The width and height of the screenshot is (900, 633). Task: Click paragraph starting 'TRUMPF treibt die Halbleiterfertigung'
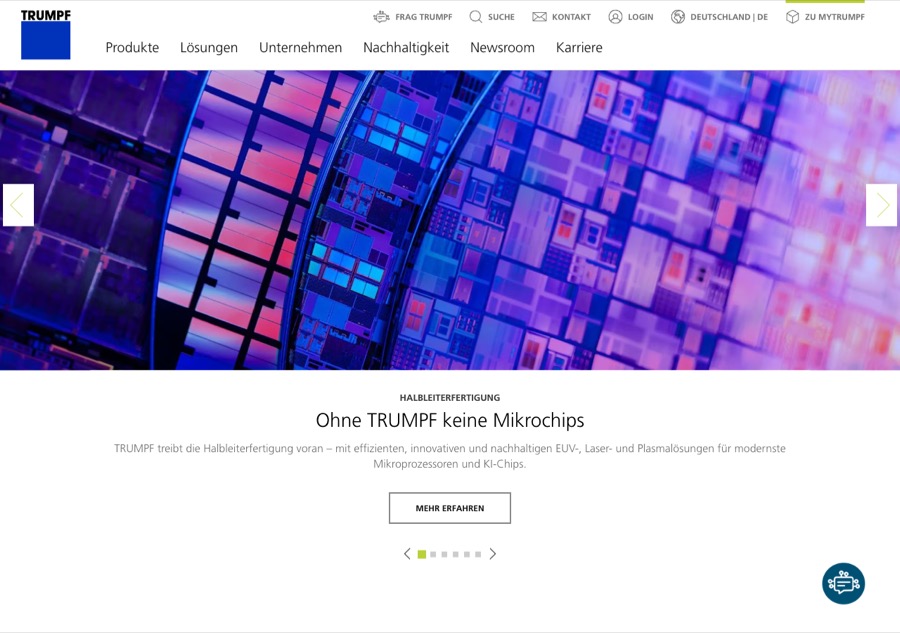(x=450, y=456)
